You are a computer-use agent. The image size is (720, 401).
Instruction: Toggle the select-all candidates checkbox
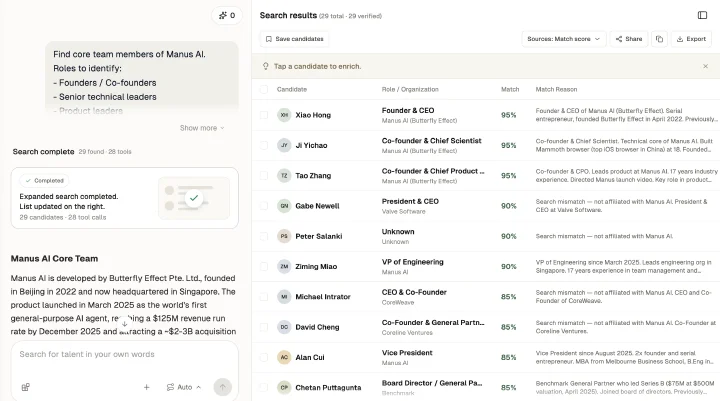pyautogui.click(x=264, y=90)
